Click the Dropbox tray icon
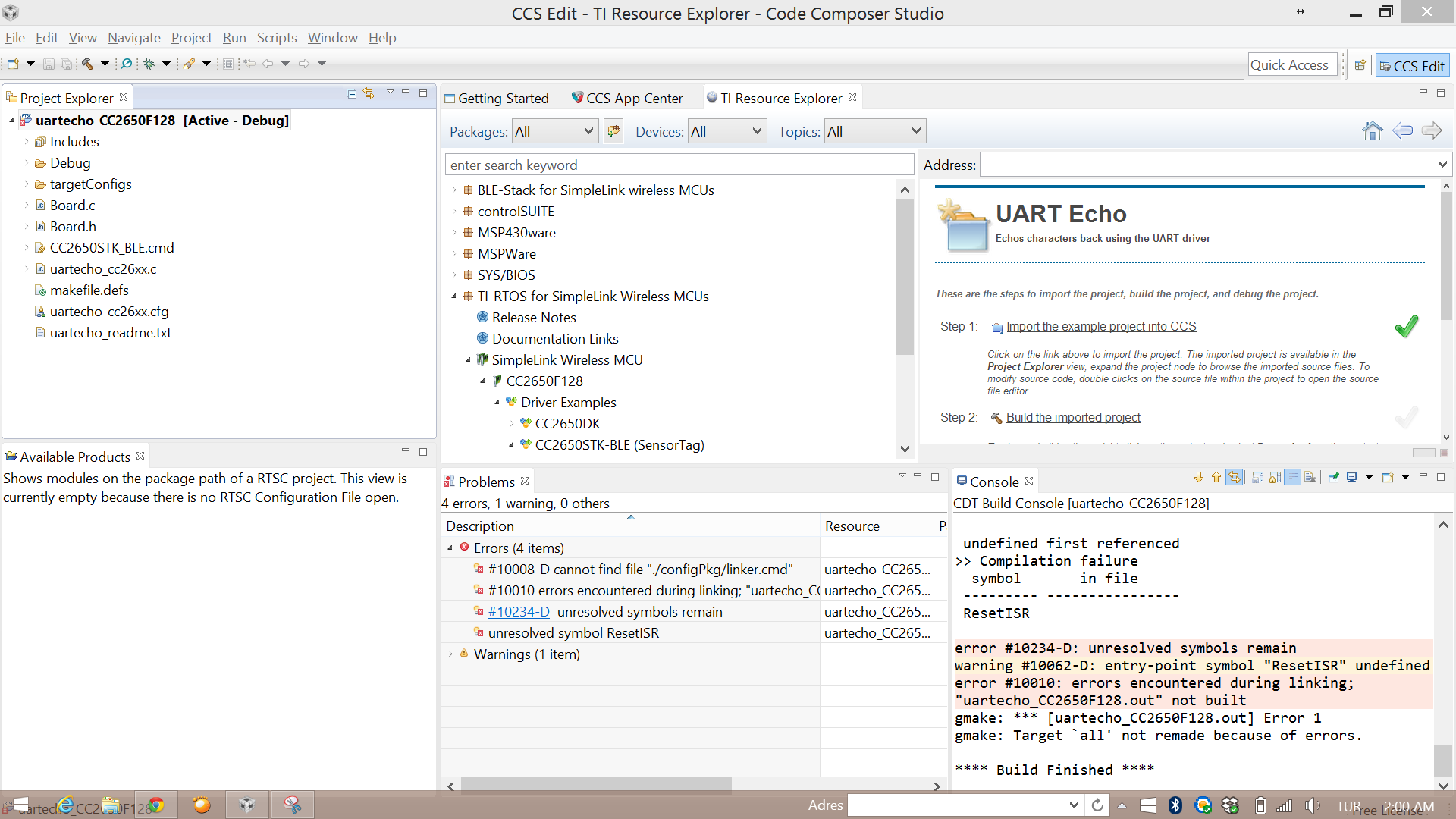The width and height of the screenshot is (1456, 819). coord(1230,806)
